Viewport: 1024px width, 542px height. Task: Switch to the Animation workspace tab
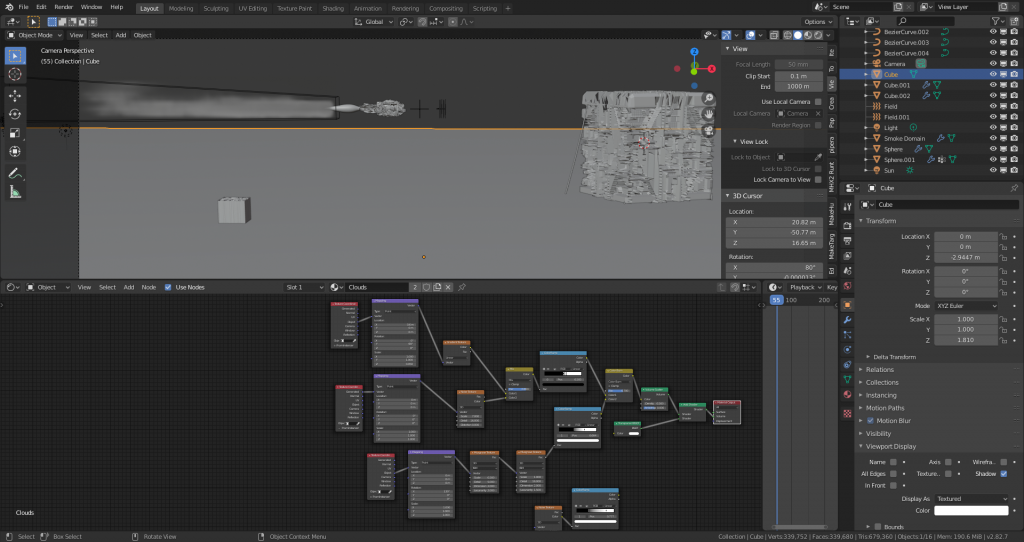[x=368, y=8]
